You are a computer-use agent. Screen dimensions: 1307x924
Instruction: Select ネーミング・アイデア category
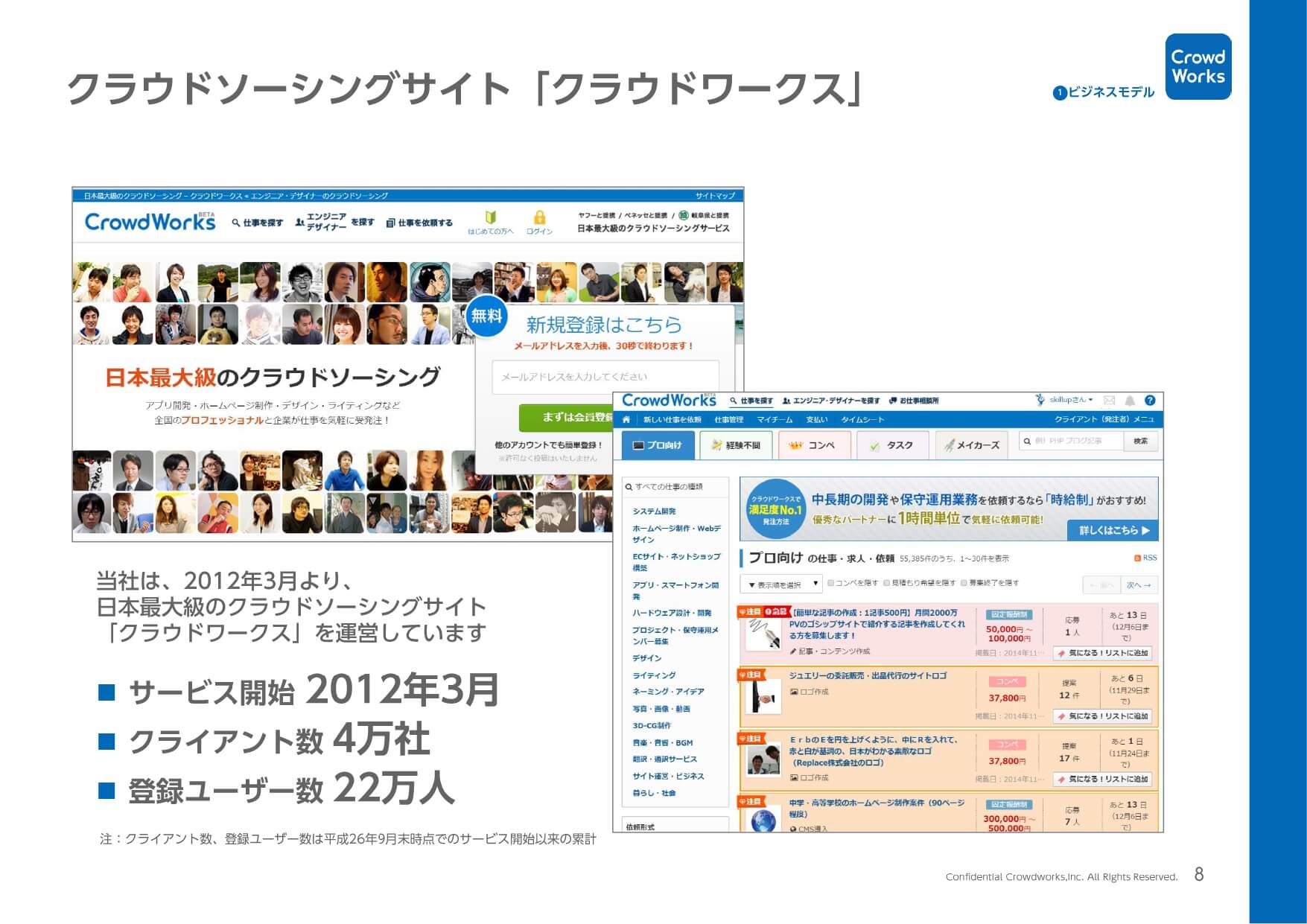click(668, 692)
